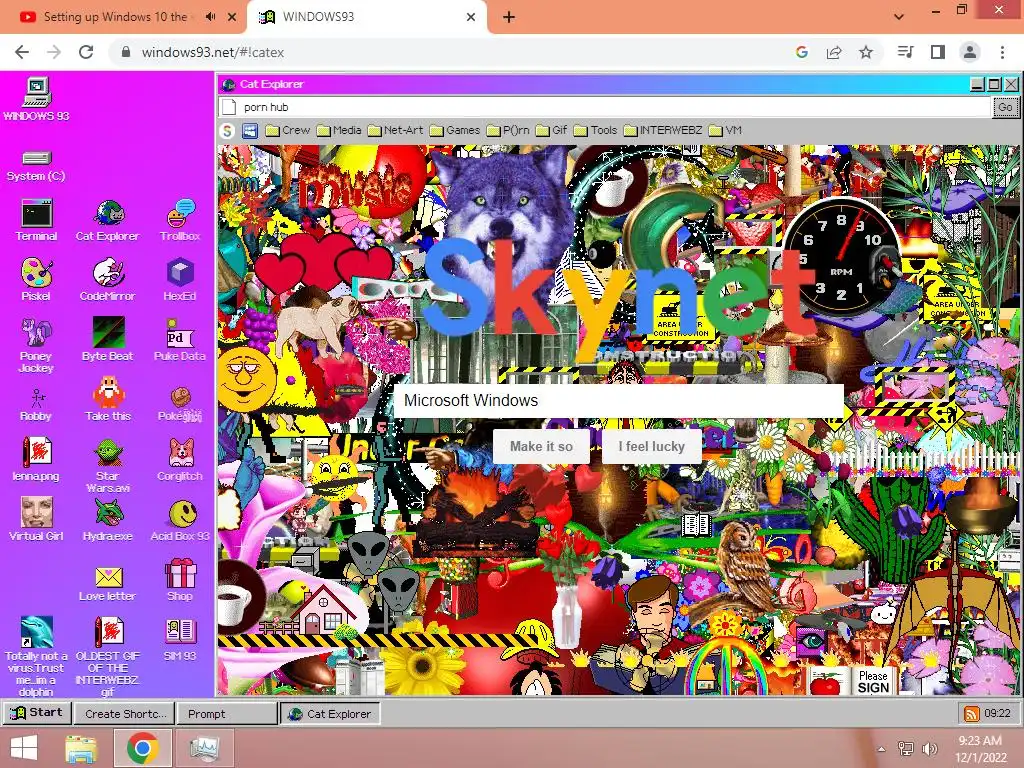Select Create Shortcut taskbar item
The height and width of the screenshot is (768, 1024).
pos(124,714)
